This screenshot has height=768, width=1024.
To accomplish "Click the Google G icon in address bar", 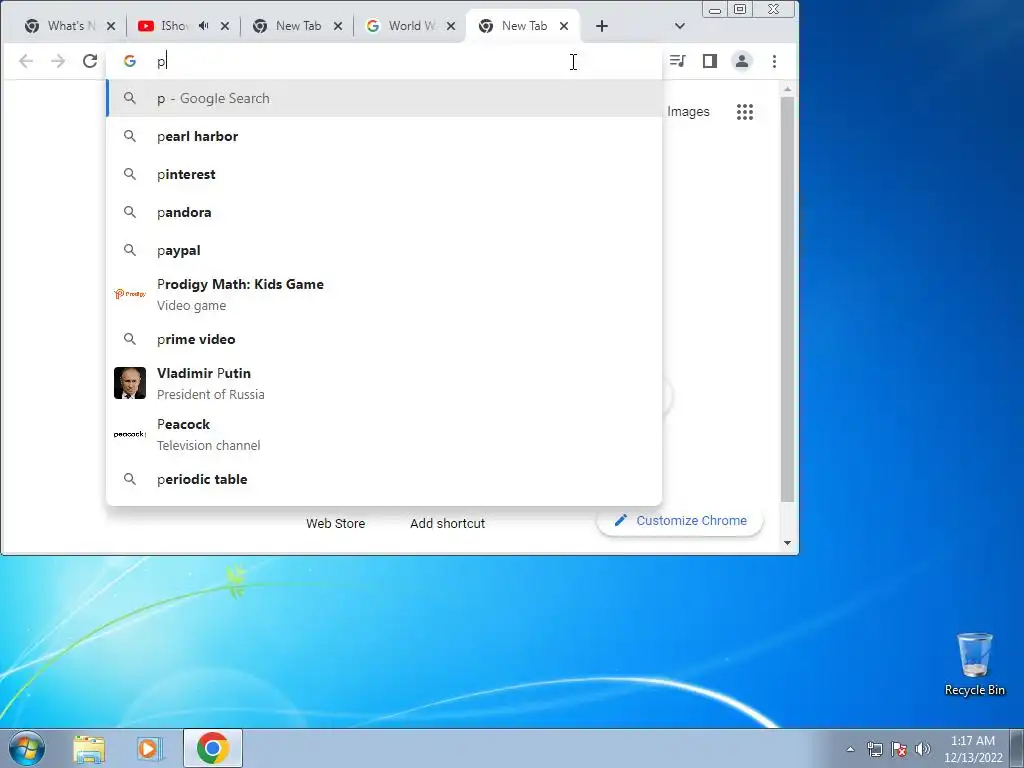I will tap(130, 61).
